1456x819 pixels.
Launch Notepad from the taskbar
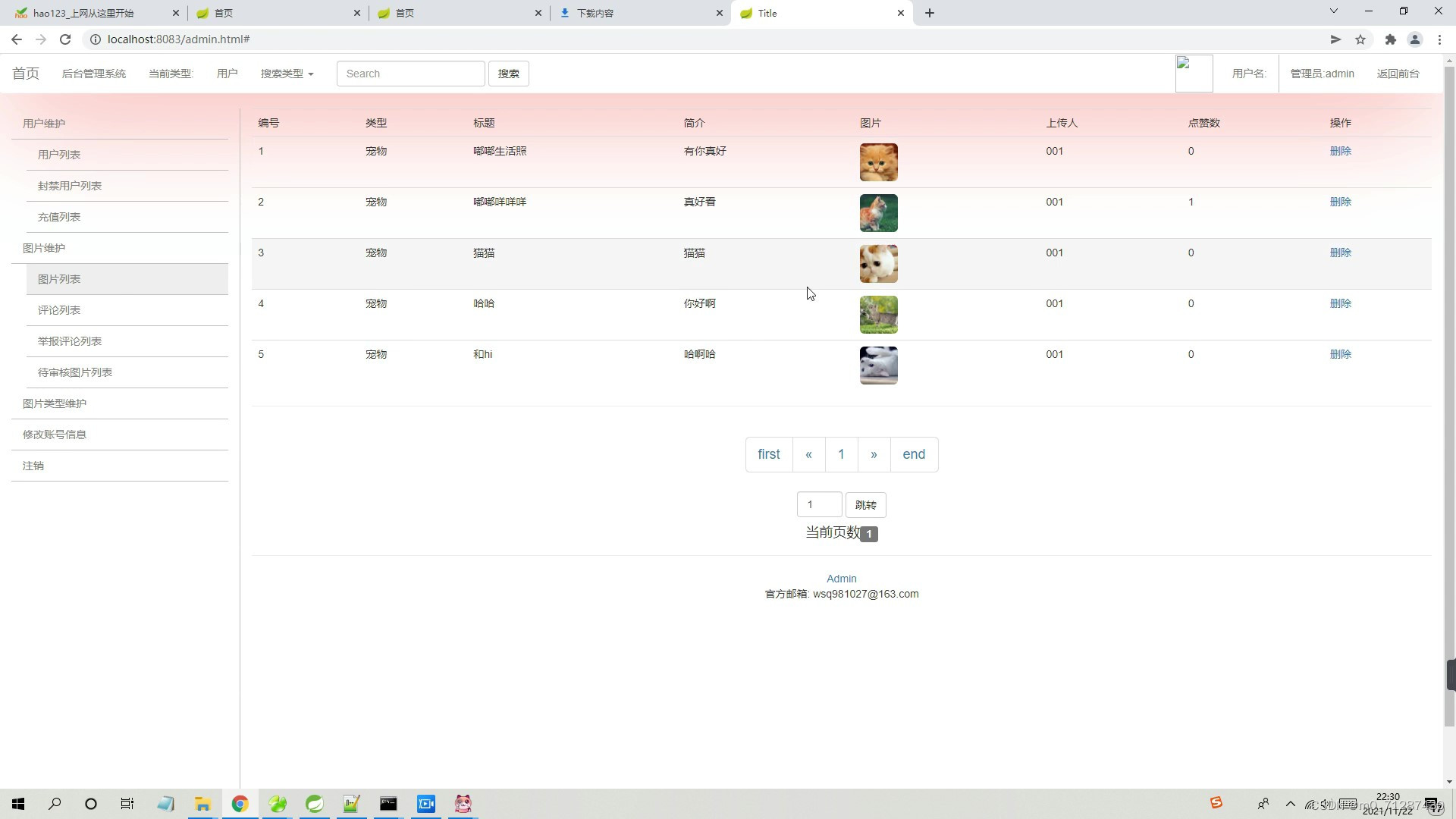165,804
